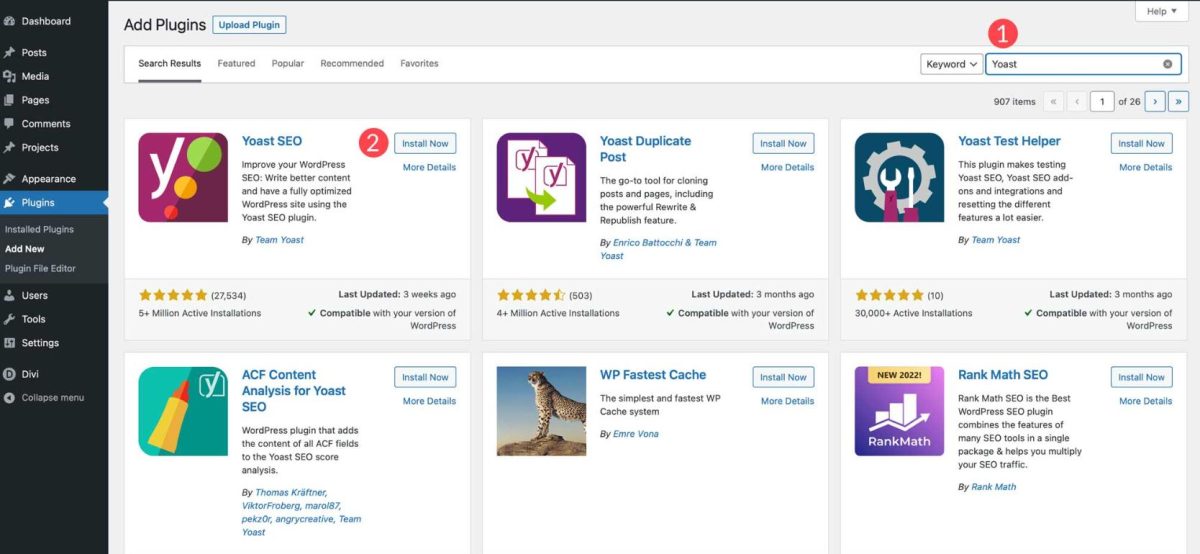Click the Yoast SEO plugin logo
Image resolution: width=1200 pixels, height=554 pixels.
tap(183, 177)
